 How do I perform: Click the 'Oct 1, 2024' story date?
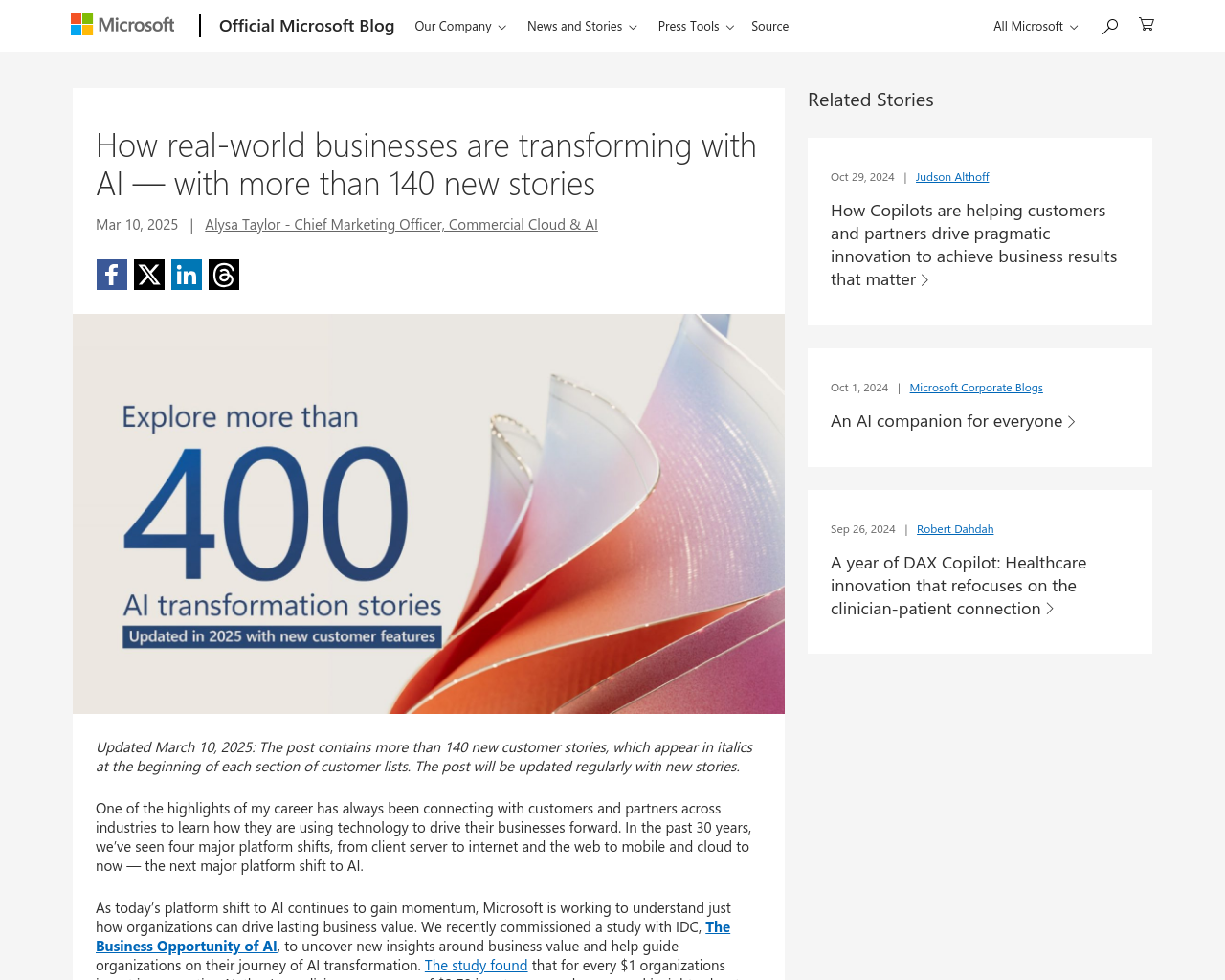click(859, 388)
